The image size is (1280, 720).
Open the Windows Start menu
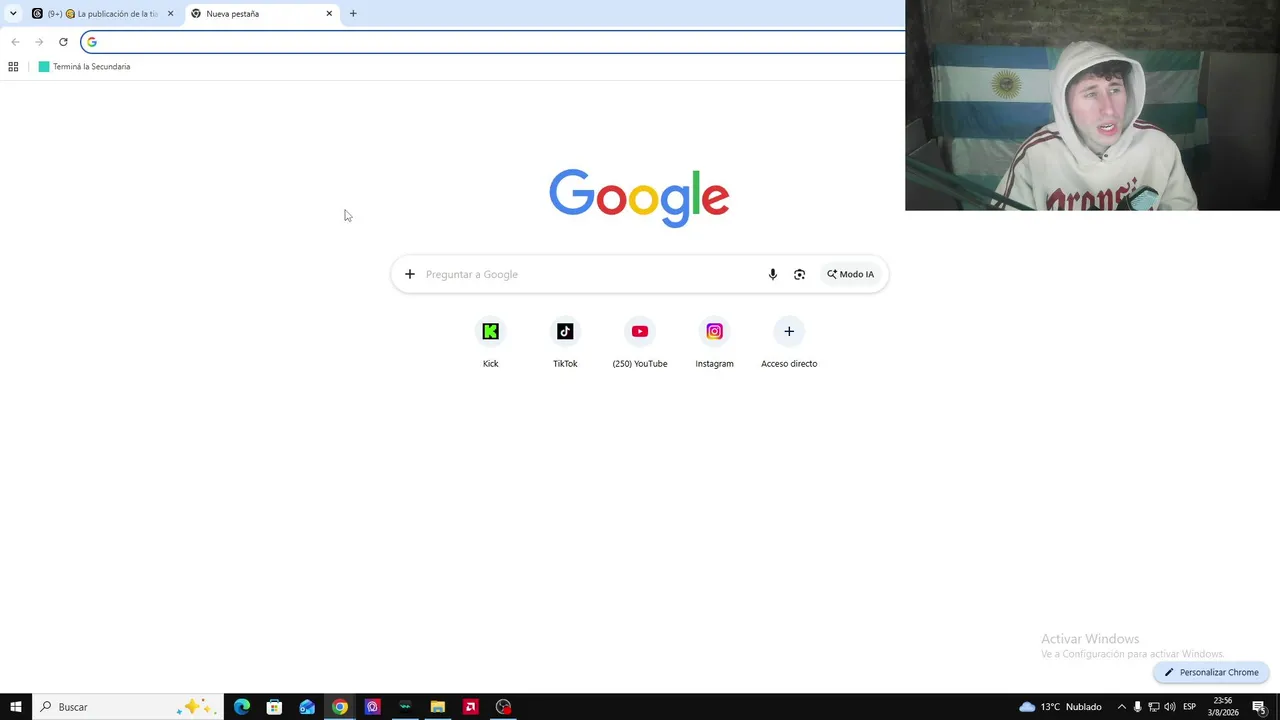[x=16, y=707]
